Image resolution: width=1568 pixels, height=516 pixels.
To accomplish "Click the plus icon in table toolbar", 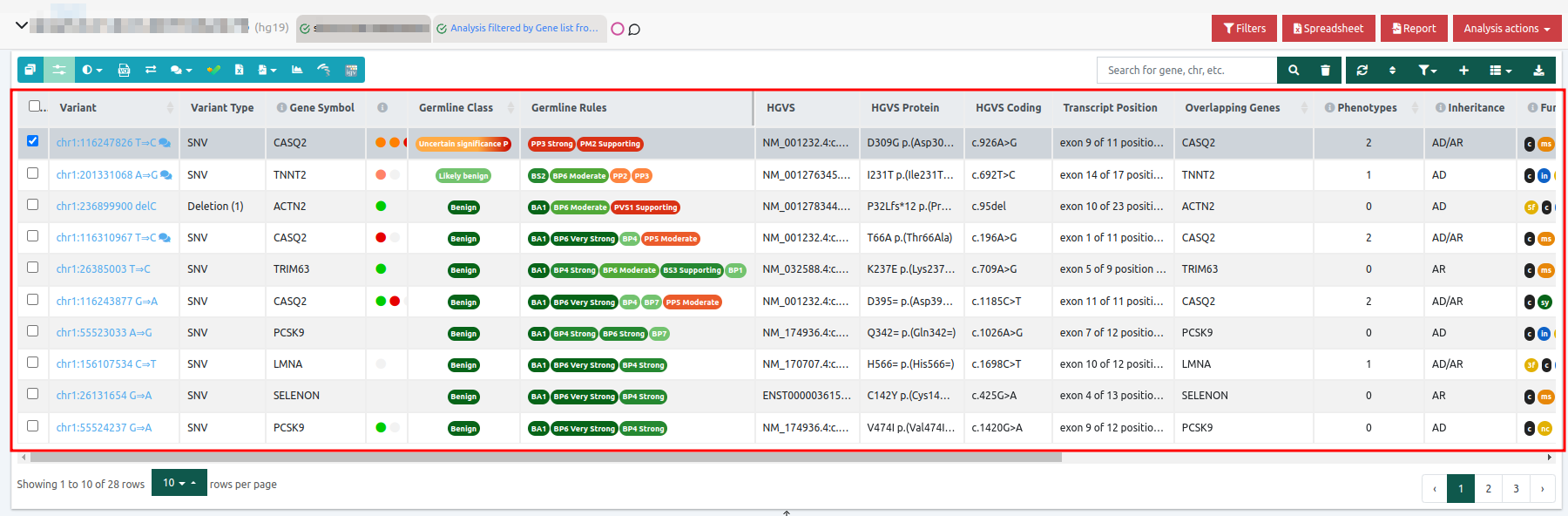I will click(x=1463, y=71).
